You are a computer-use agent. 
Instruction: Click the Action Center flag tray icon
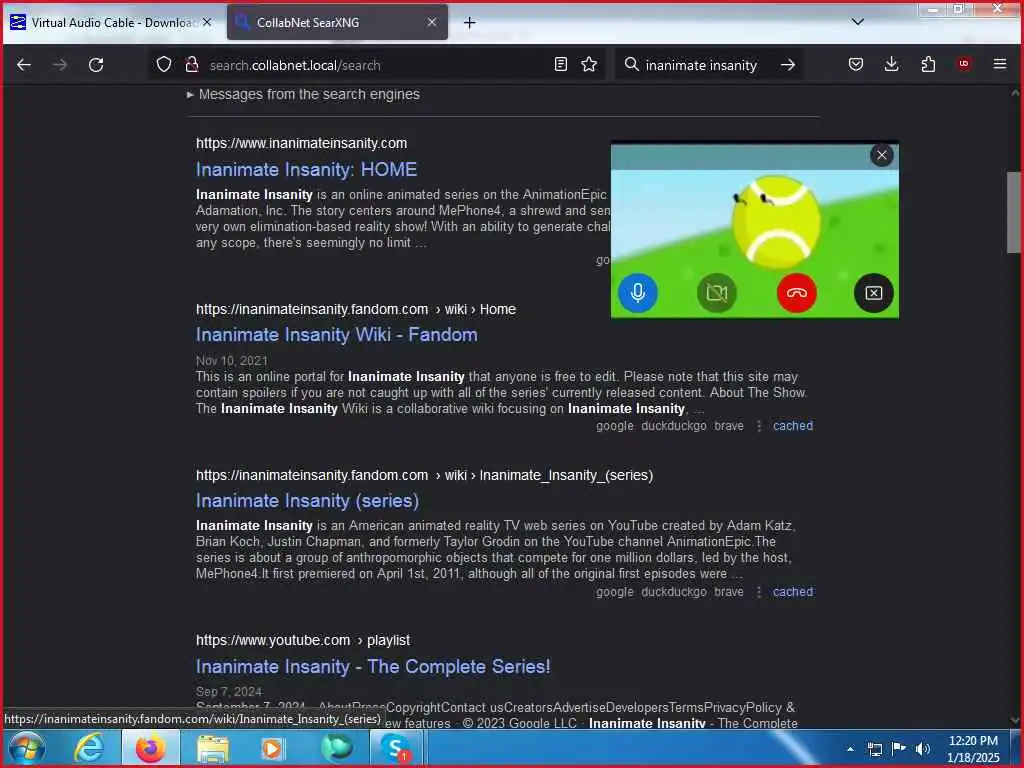point(899,749)
